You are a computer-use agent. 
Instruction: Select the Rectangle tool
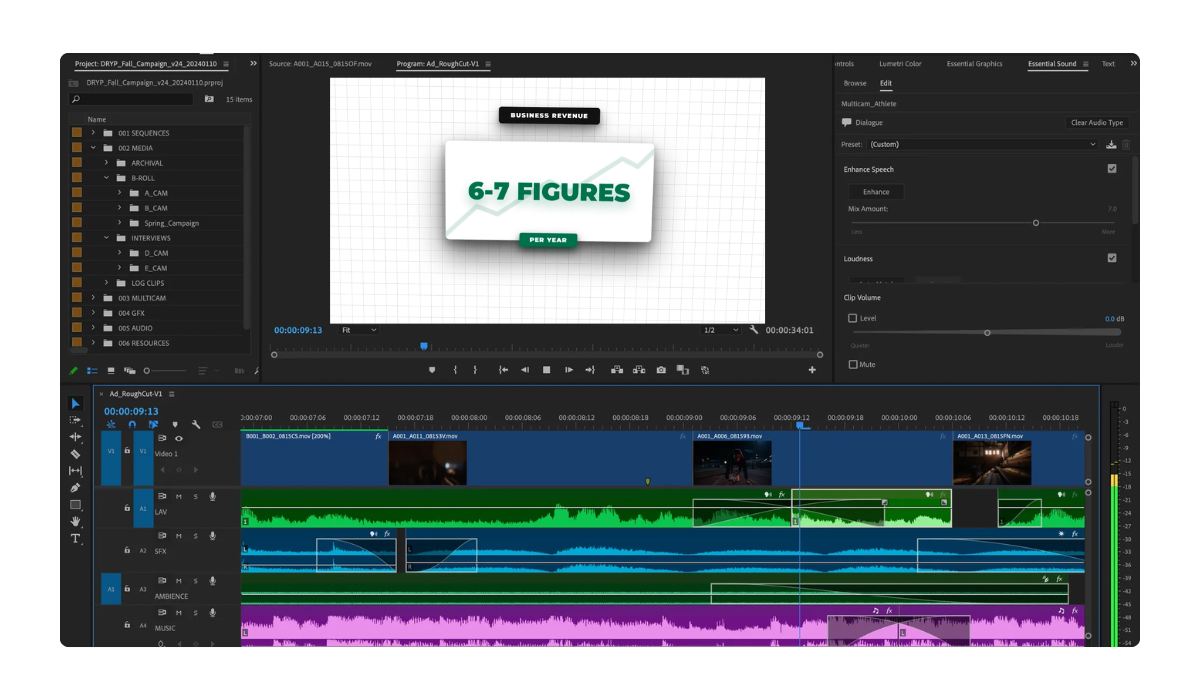coord(75,505)
